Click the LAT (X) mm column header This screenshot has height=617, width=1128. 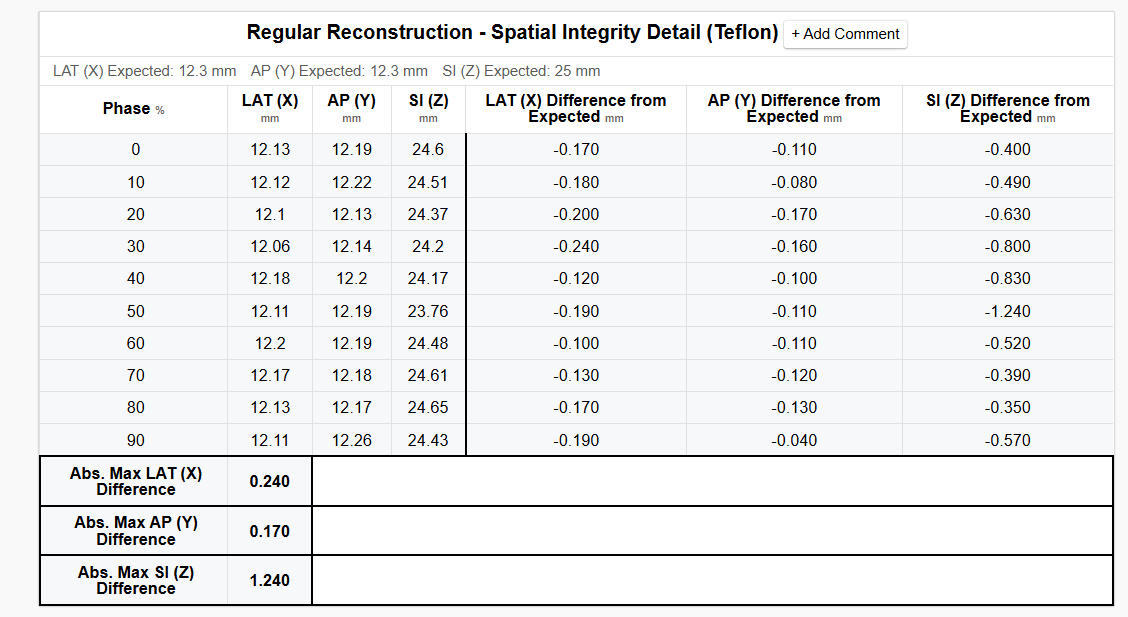pos(270,108)
